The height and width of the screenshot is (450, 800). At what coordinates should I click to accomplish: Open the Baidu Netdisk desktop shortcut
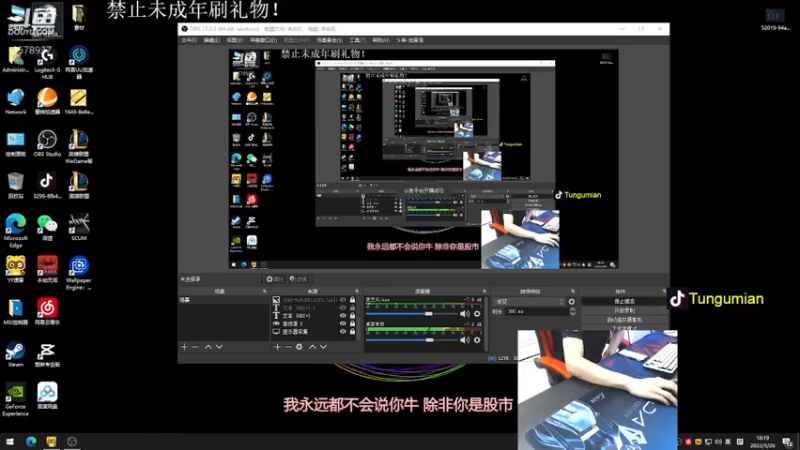[47, 396]
